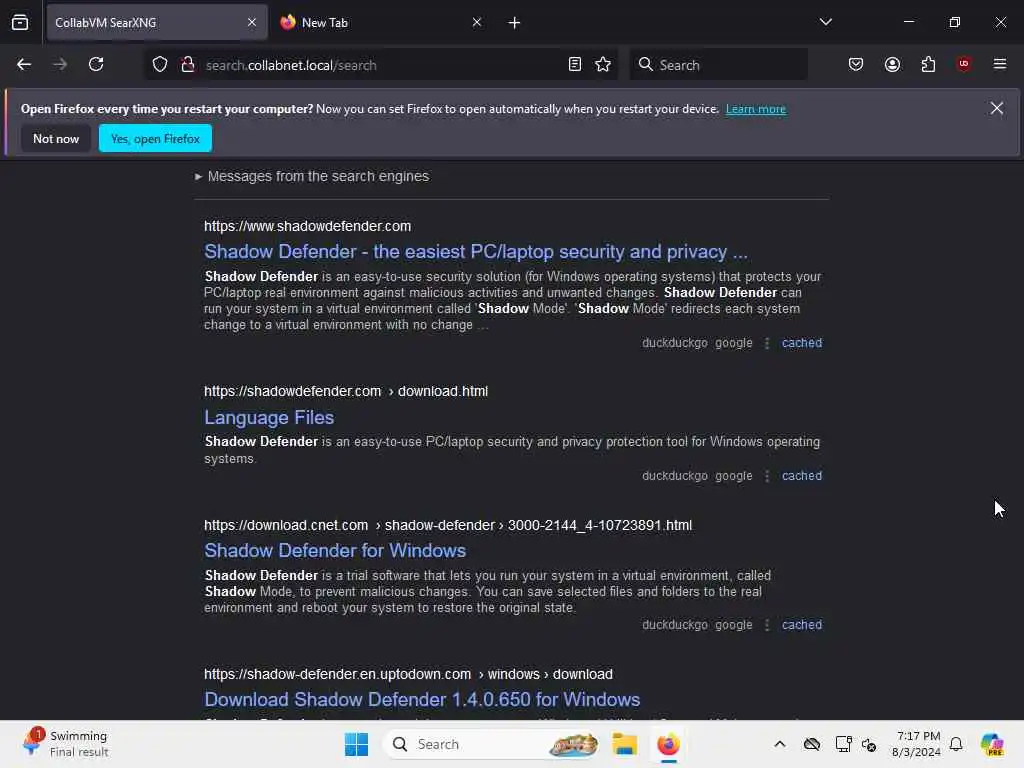Open the Pocket save icon
This screenshot has height=768, width=1024.
tap(856, 64)
